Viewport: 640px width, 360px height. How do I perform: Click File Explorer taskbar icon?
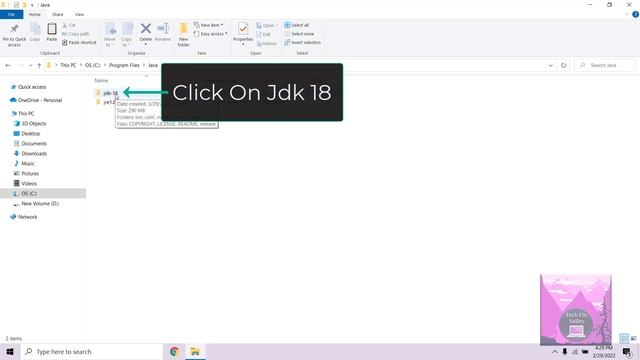195,352
